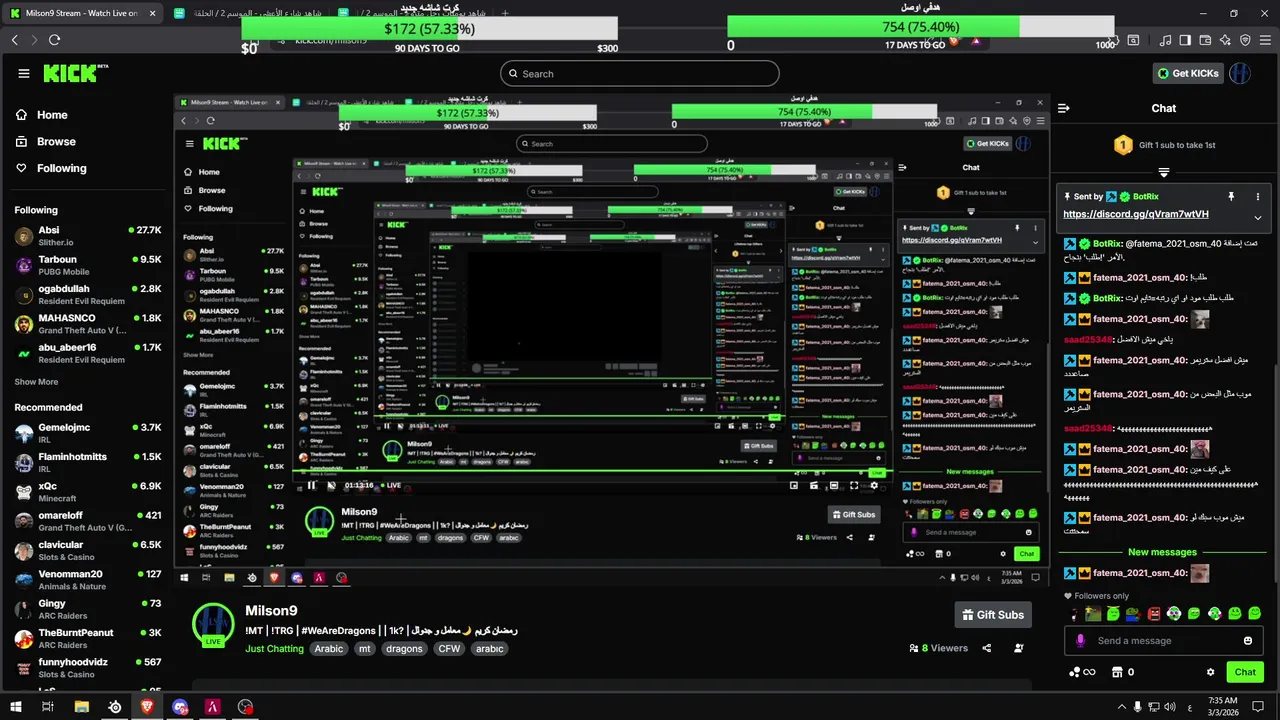This screenshot has height=720, width=1280.
Task: Open Gemelojmc recommended channel
Action: pos(88,433)
